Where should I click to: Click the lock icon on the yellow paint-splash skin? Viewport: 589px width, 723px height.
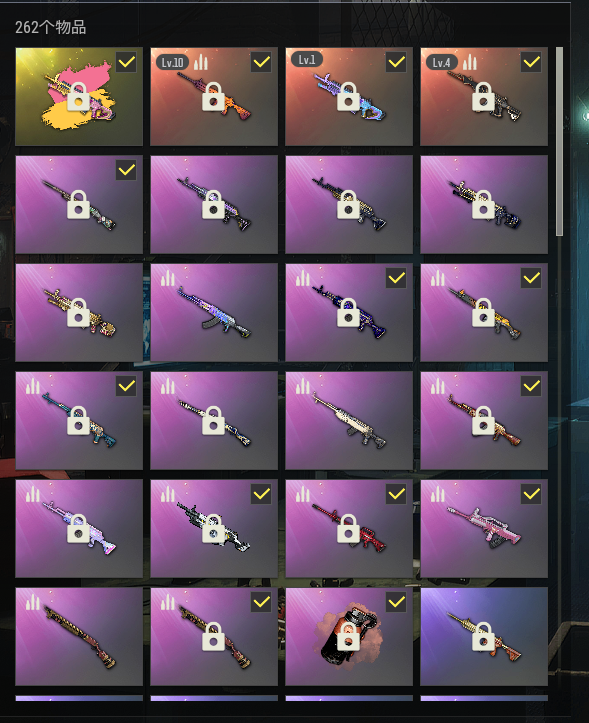point(78,97)
